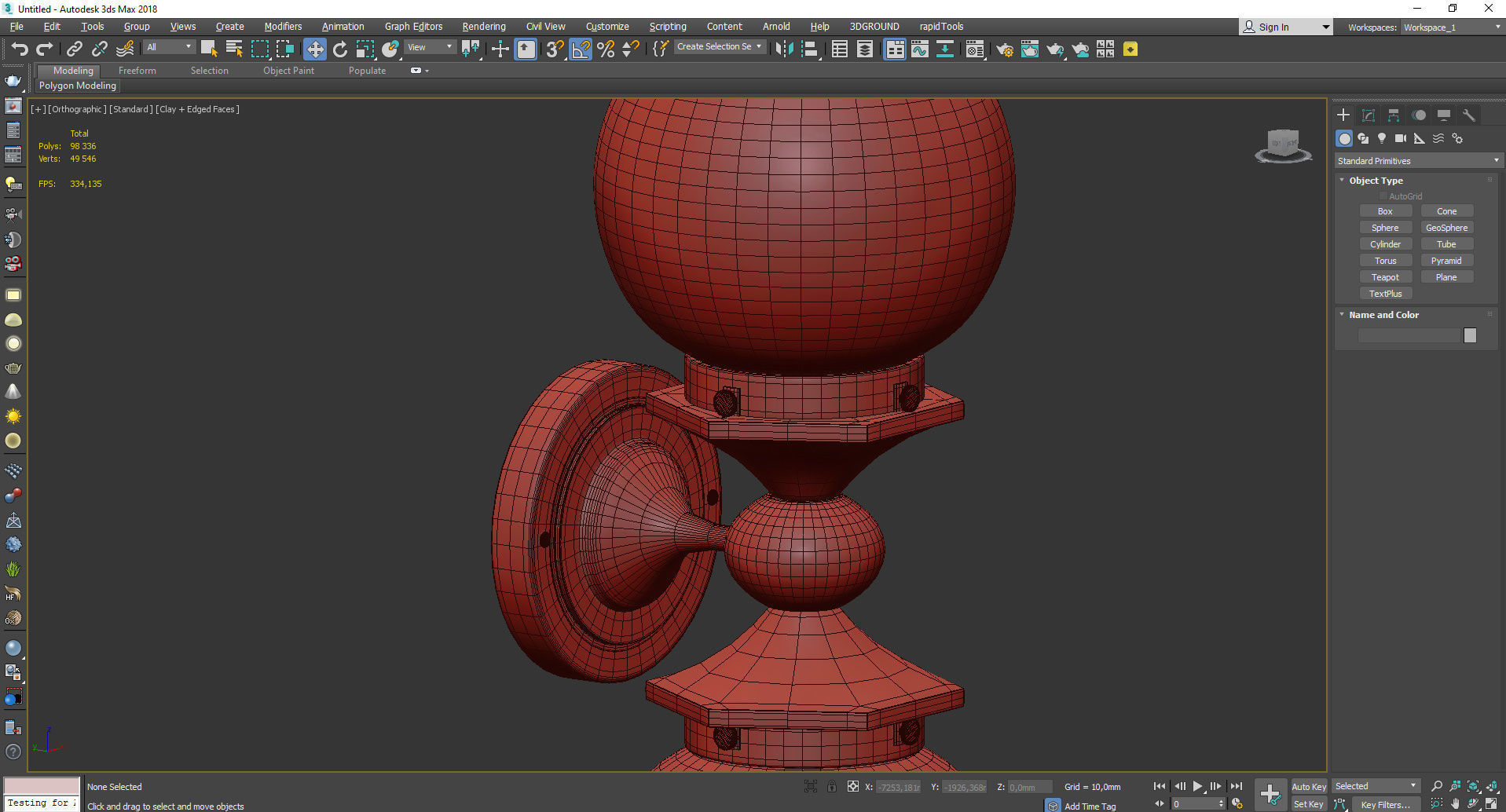Image resolution: width=1506 pixels, height=812 pixels.
Task: Toggle the 3D Snaps button
Action: [555, 49]
